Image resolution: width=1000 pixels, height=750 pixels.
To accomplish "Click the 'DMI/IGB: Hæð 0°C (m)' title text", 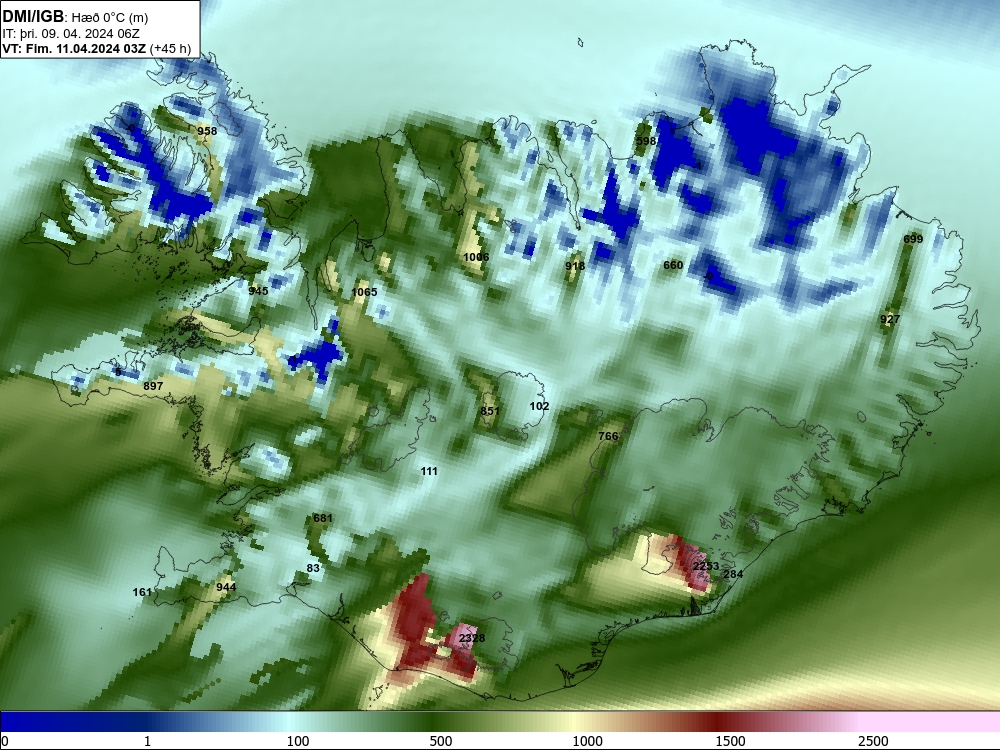I will point(75,17).
